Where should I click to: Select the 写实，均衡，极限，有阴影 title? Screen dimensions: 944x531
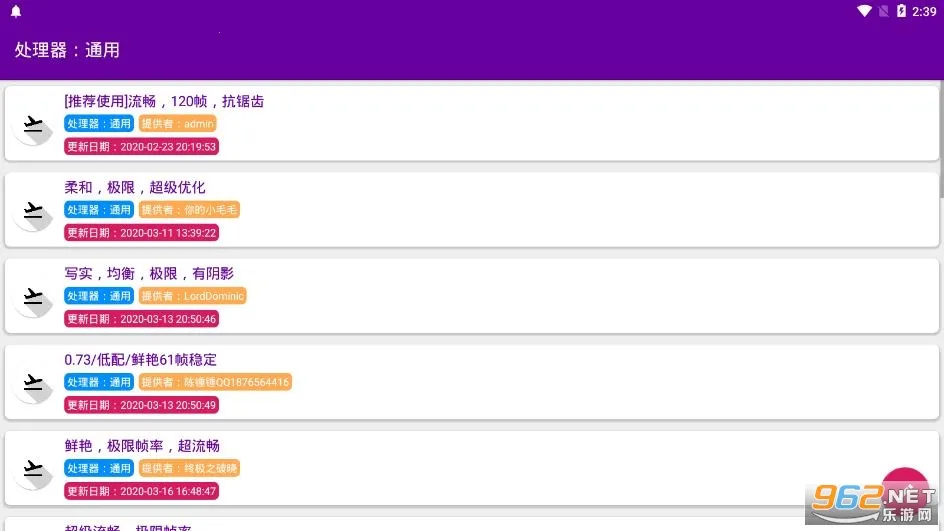[149, 273]
